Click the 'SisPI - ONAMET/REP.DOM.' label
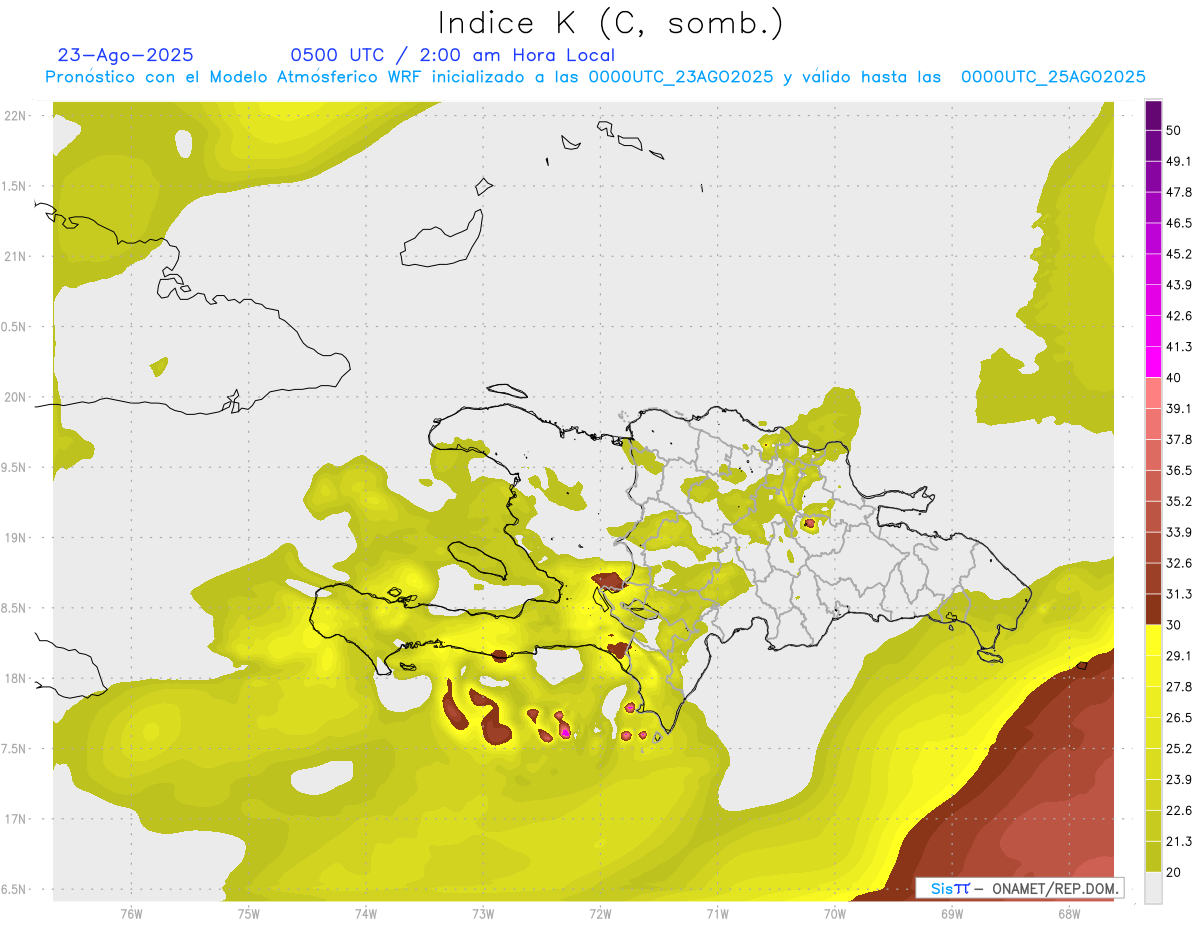Image resolution: width=1200 pixels, height=927 pixels. pos(1020,888)
